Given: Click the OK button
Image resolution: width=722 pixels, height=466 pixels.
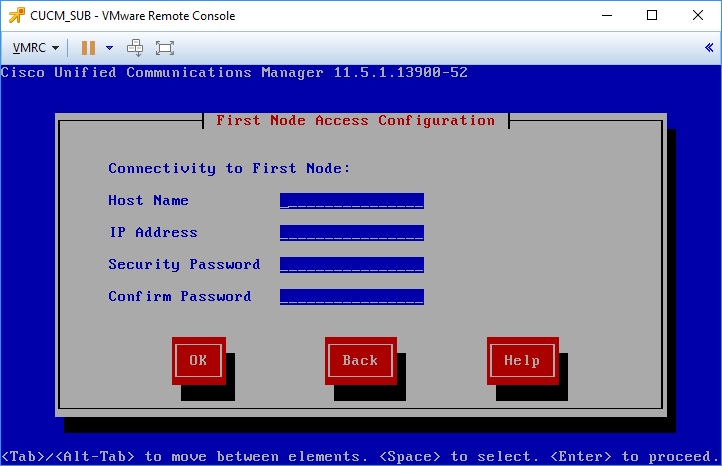Looking at the screenshot, I should point(198,361).
